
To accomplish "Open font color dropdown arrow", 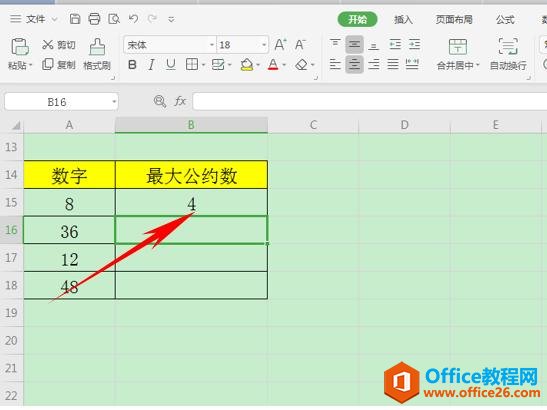I will point(284,65).
